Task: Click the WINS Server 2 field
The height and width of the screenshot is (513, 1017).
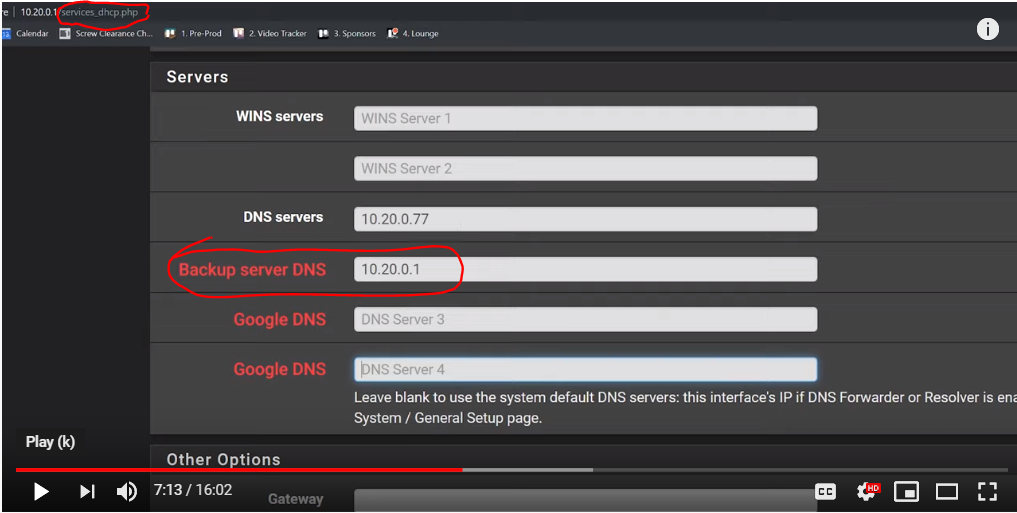Action: (x=585, y=169)
